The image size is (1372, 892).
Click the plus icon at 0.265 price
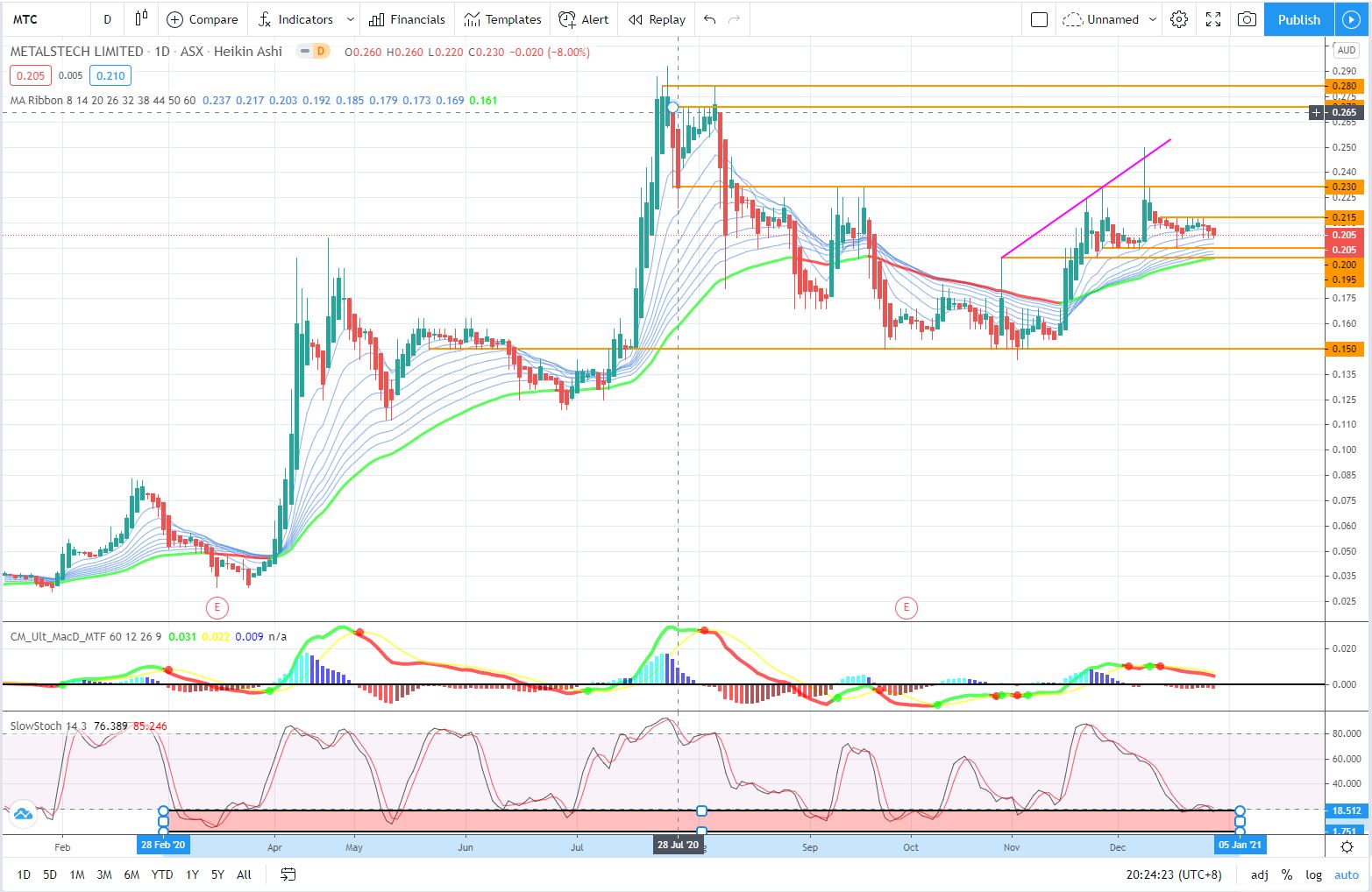coord(1316,112)
